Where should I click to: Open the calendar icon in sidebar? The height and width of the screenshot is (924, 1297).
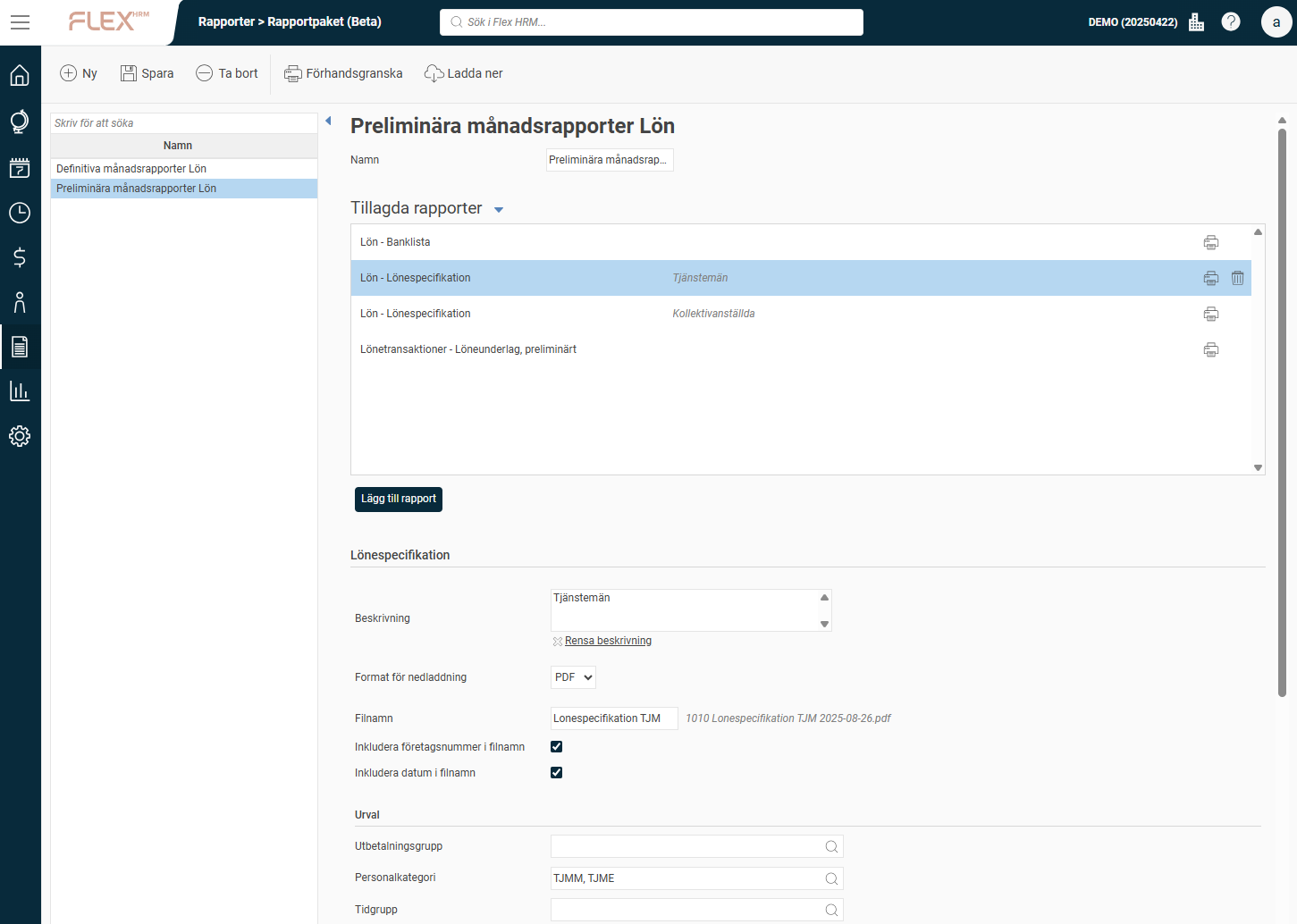tap(20, 168)
